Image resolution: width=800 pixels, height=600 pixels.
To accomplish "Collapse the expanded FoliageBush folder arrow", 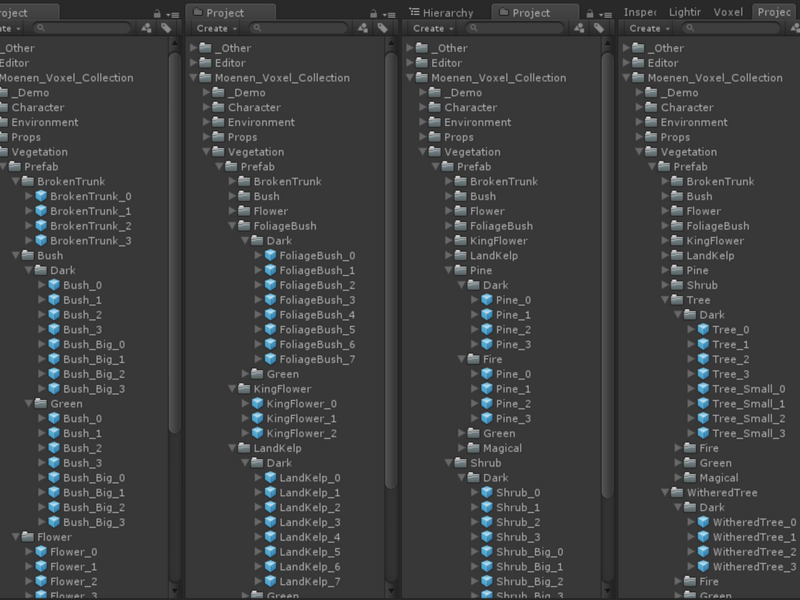I will 232,226.
